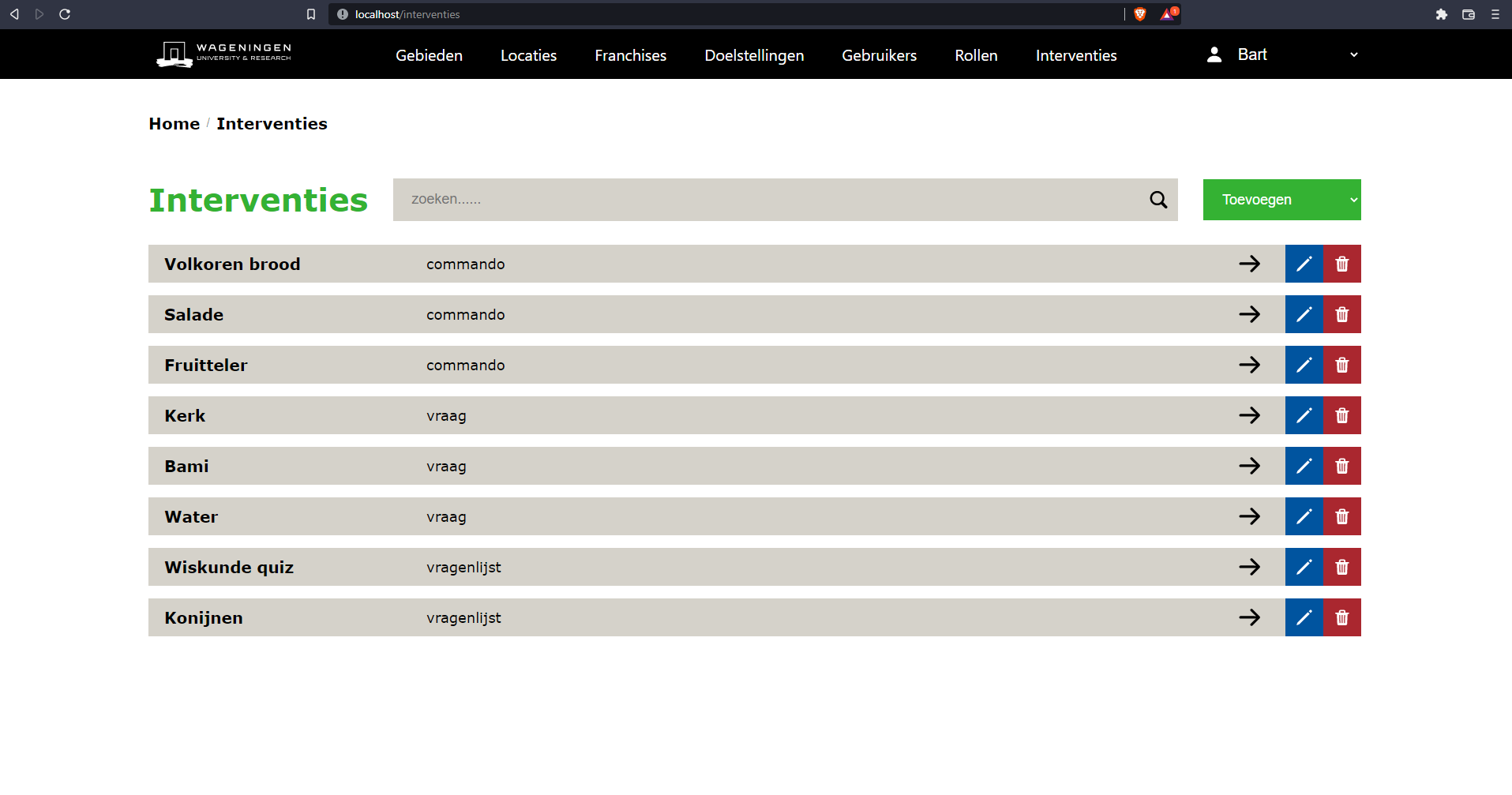Open Brave Shields lion icon

1140,14
